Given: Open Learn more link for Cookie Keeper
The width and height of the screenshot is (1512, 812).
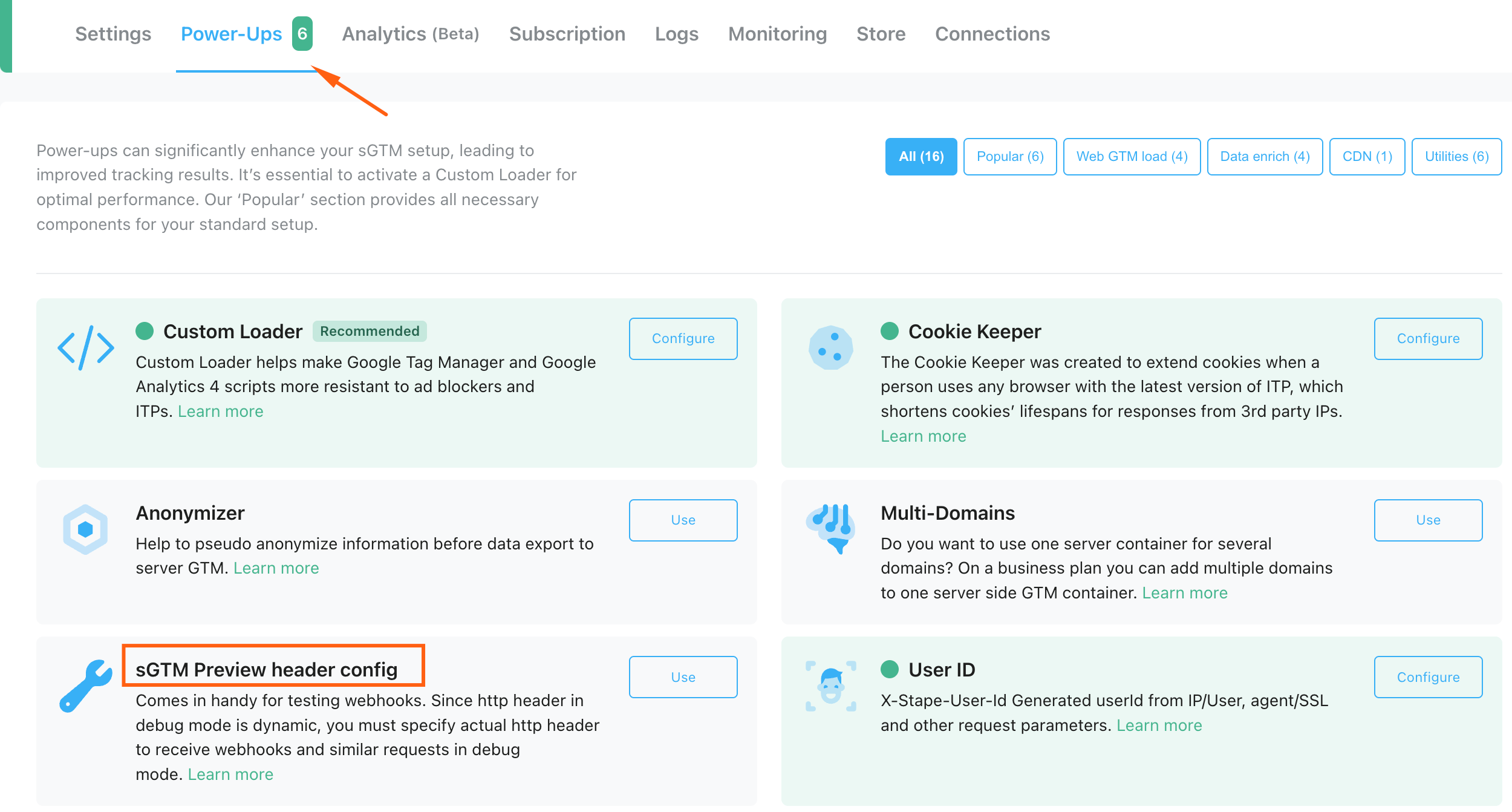Looking at the screenshot, I should 924,436.
